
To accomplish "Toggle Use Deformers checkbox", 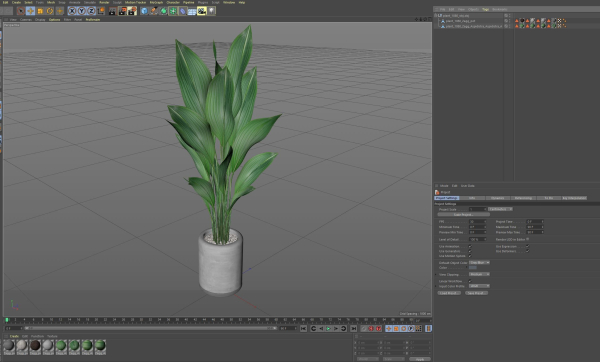I will pyautogui.click(x=527, y=251).
